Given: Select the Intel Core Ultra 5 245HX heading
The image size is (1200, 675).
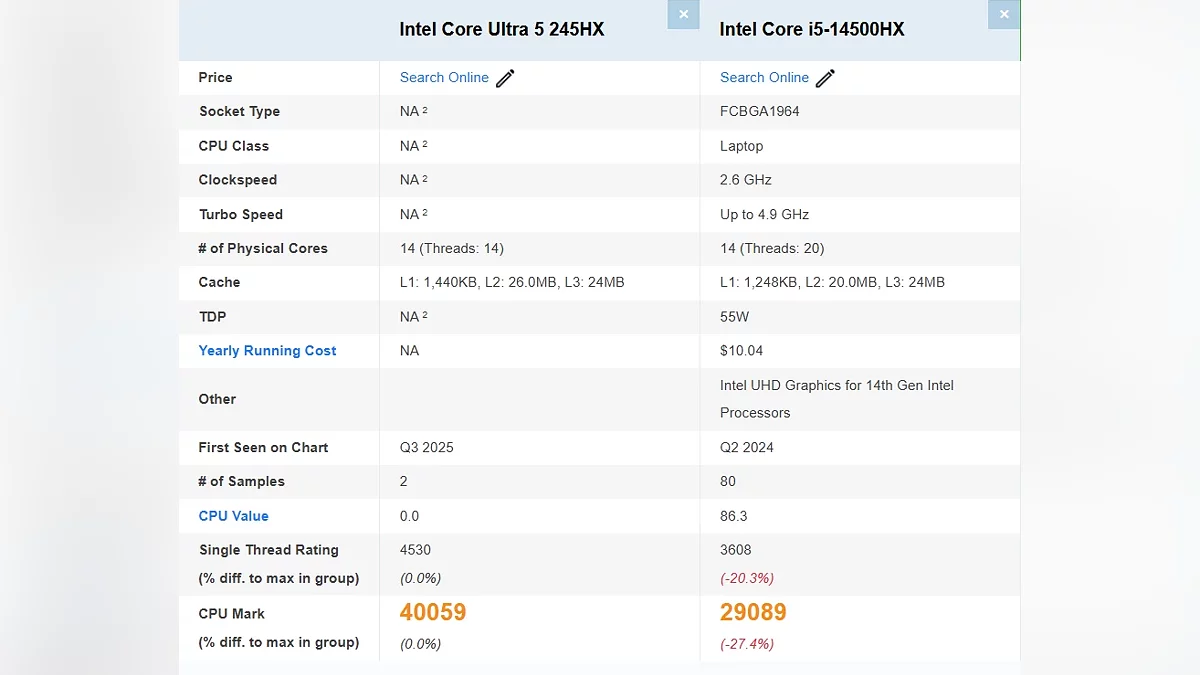Looking at the screenshot, I should tap(502, 29).
